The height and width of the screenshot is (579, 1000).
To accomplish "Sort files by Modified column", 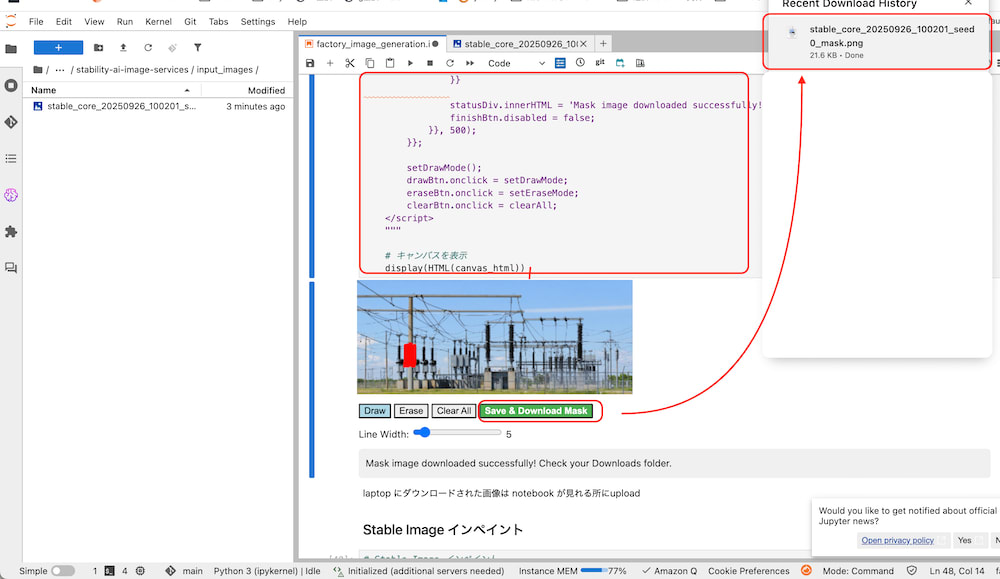I will click(247, 90).
